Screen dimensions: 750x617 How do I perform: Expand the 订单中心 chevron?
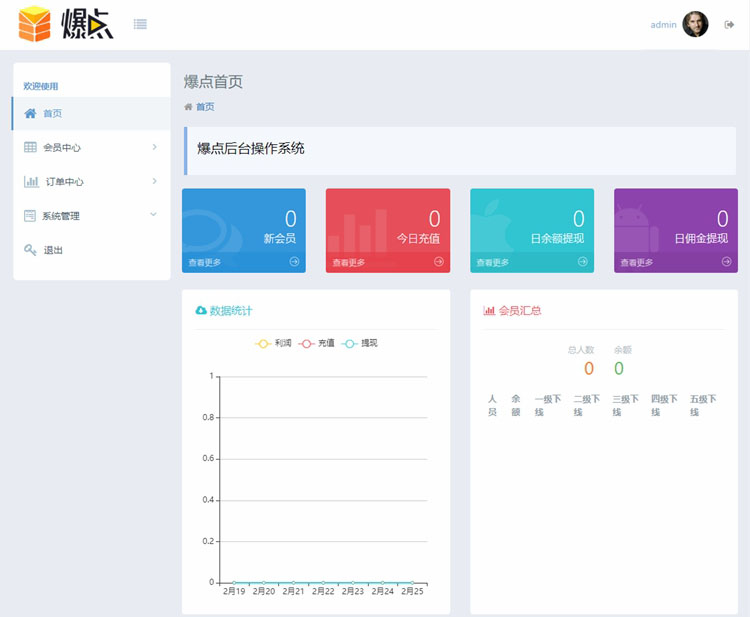coord(154,181)
